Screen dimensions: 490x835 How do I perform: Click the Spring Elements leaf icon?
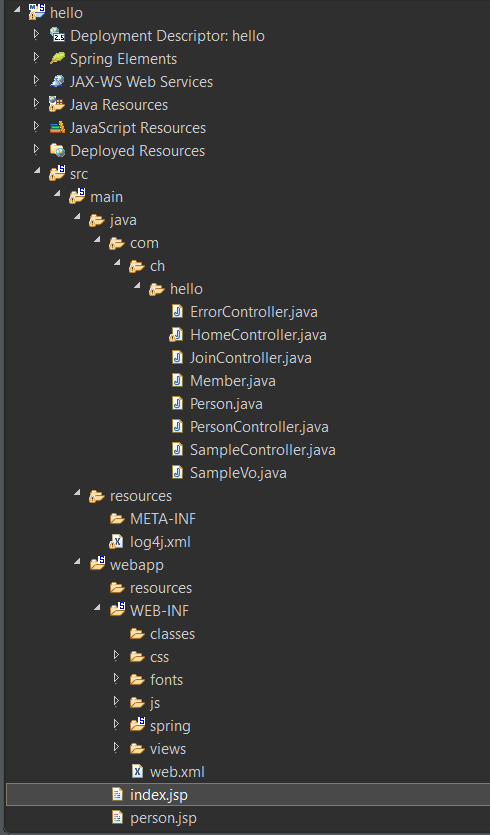pos(57,58)
